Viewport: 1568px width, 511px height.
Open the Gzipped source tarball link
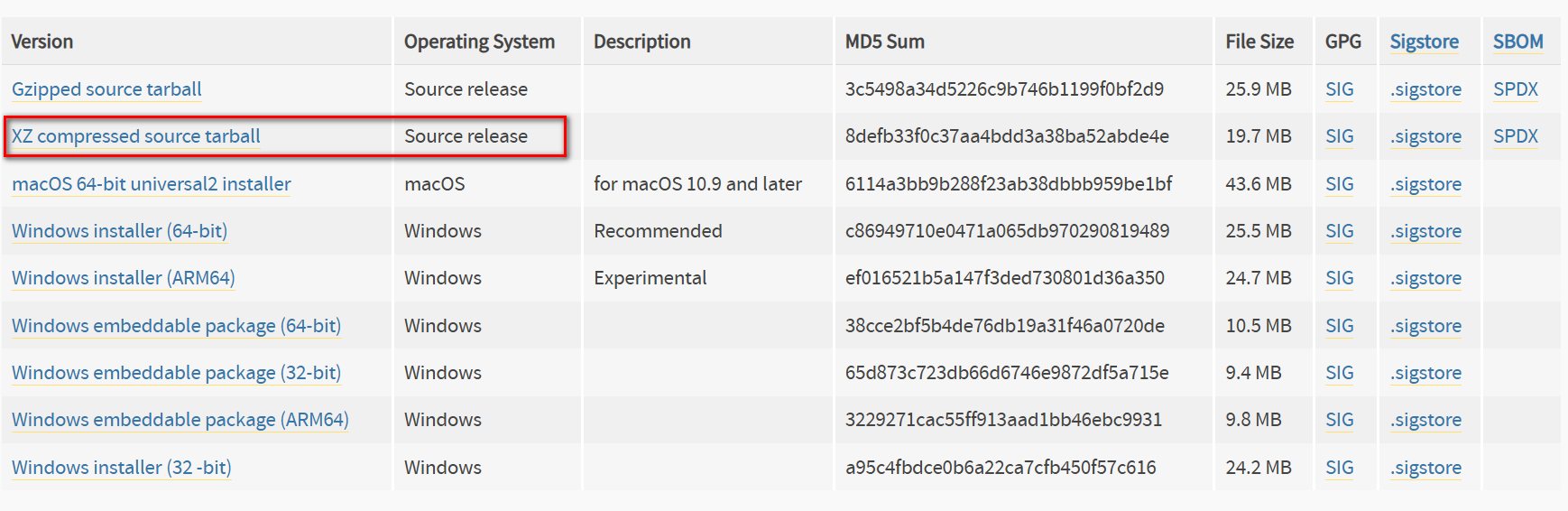(106, 89)
